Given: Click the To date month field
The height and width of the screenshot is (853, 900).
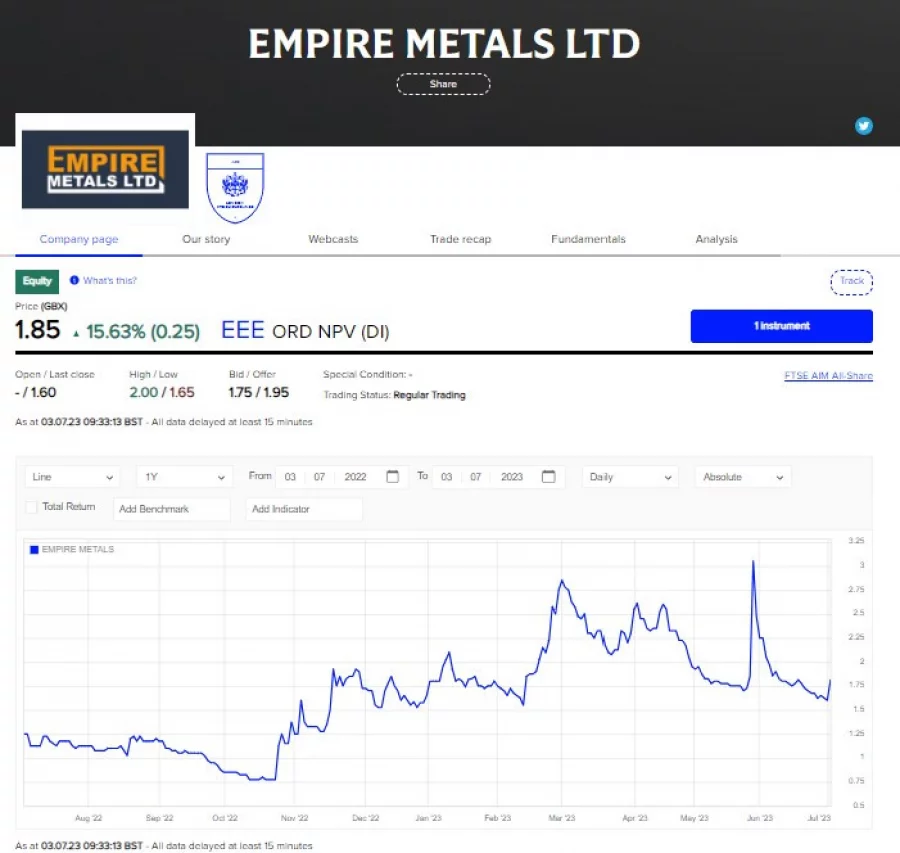Looking at the screenshot, I should click(x=475, y=477).
